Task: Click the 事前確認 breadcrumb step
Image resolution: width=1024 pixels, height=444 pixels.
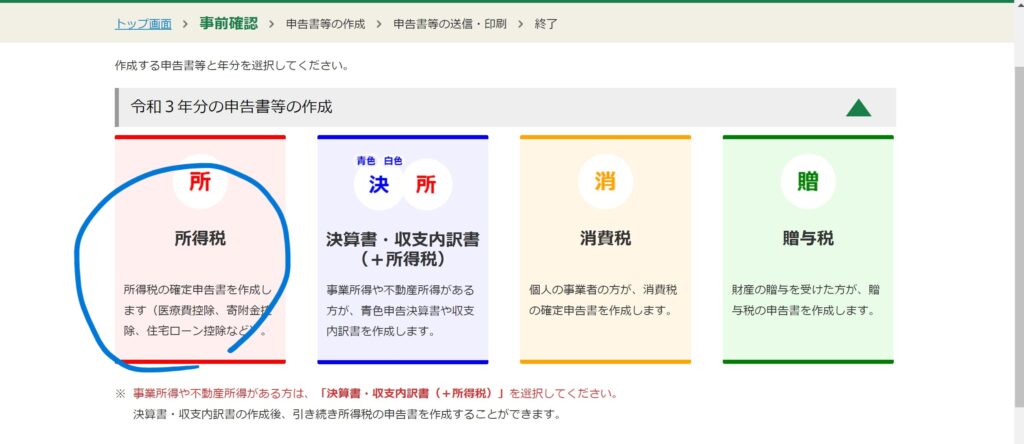Action: pos(229,24)
